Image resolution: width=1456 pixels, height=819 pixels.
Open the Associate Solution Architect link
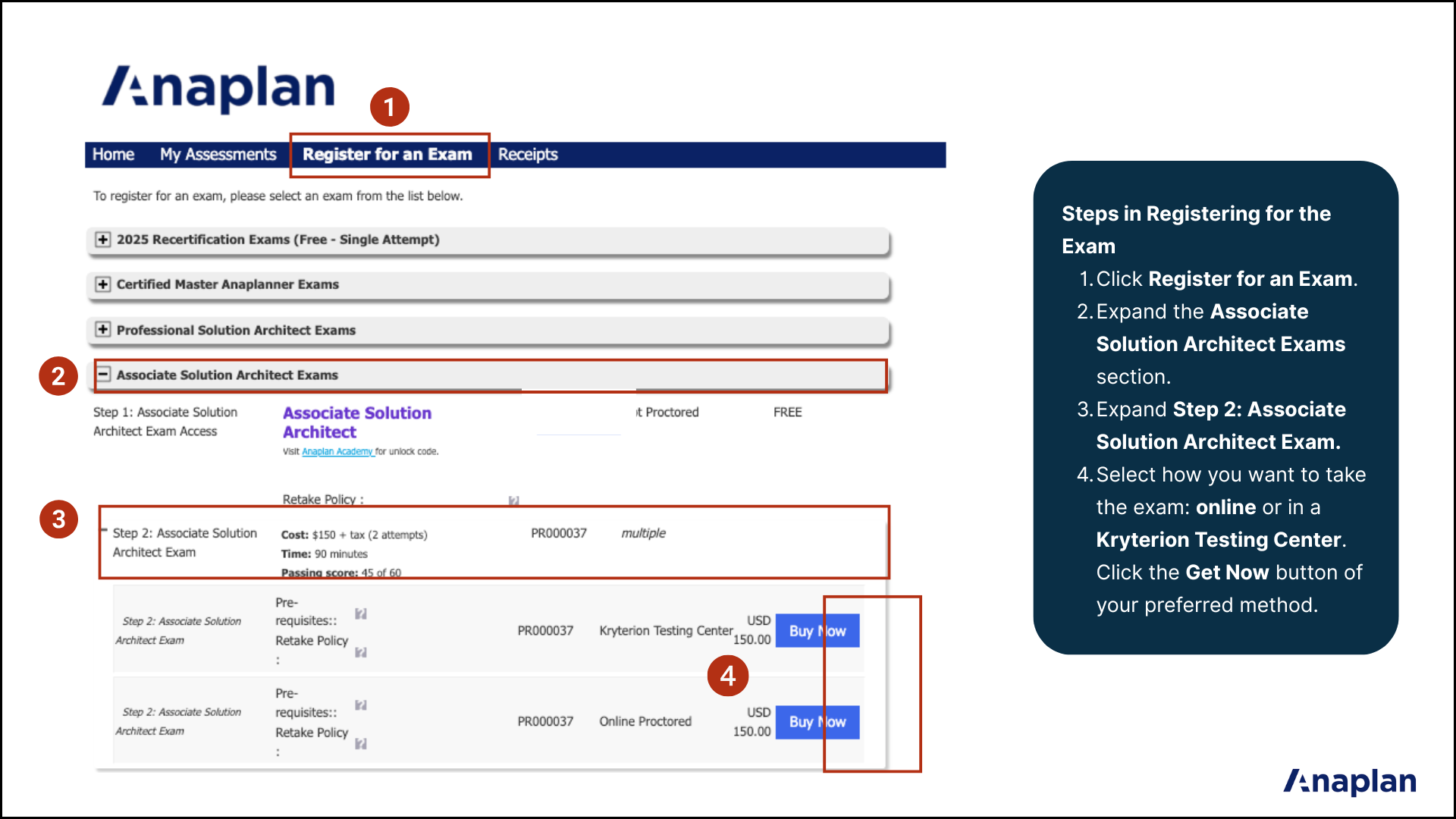(x=356, y=422)
